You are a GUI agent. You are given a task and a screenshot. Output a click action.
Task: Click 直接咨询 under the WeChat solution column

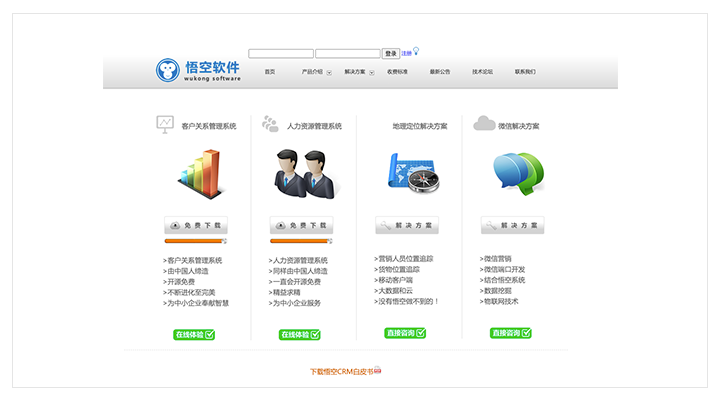511,333
